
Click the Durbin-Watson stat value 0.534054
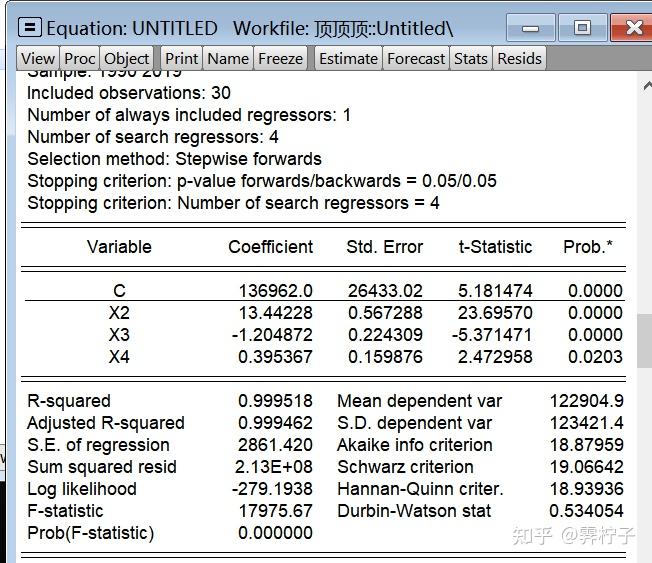coord(586,511)
